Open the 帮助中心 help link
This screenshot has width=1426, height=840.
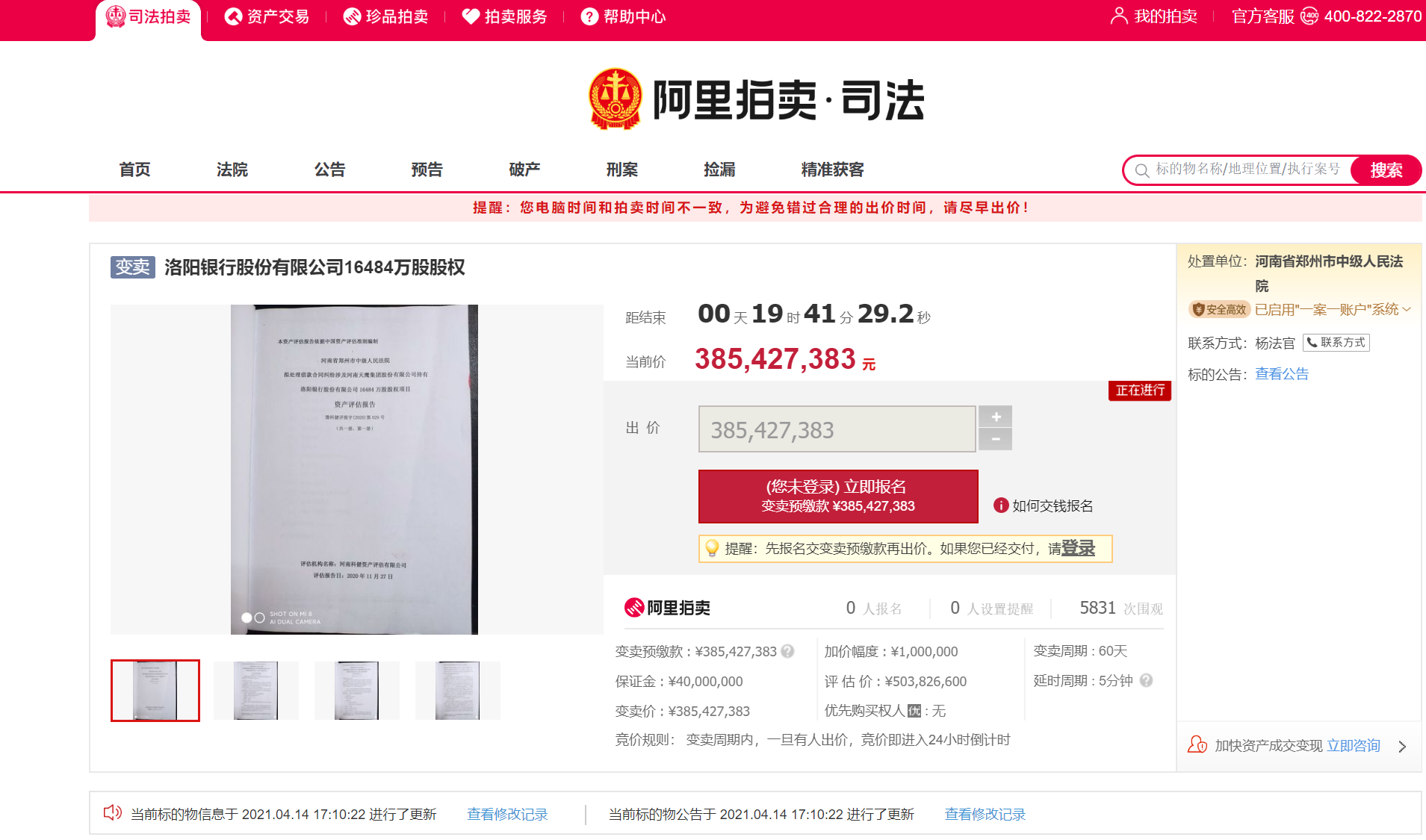pos(624,16)
